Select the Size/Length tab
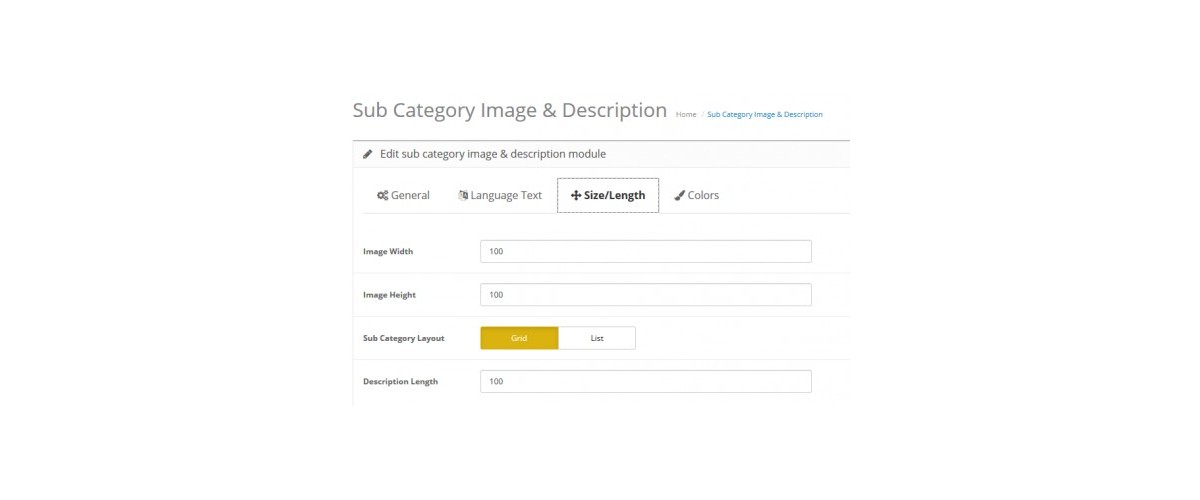The height and width of the screenshot is (500, 1200). [608, 195]
